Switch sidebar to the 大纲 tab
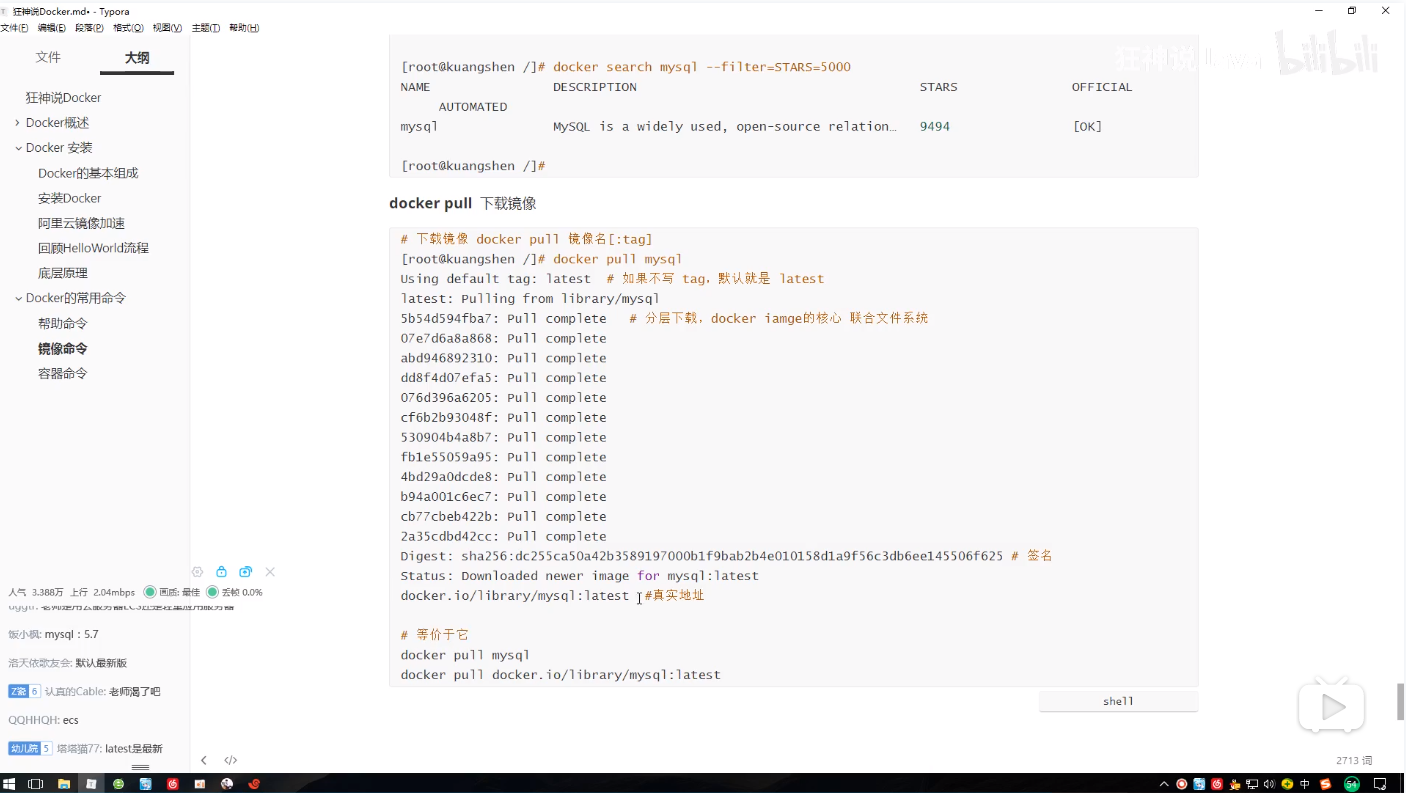This screenshot has height=793, width=1406. [137, 58]
